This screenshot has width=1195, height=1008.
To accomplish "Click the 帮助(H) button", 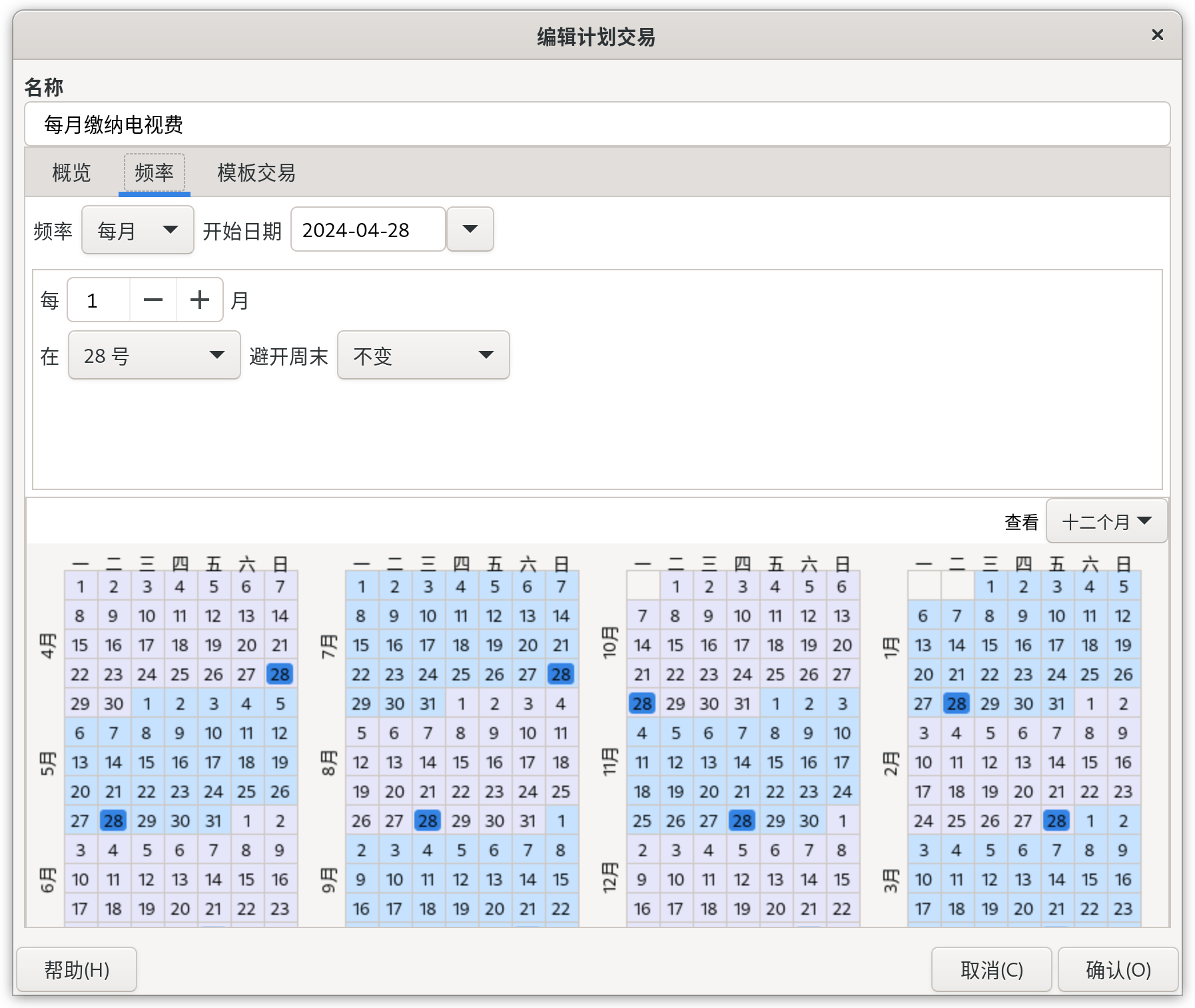I will pos(77,969).
